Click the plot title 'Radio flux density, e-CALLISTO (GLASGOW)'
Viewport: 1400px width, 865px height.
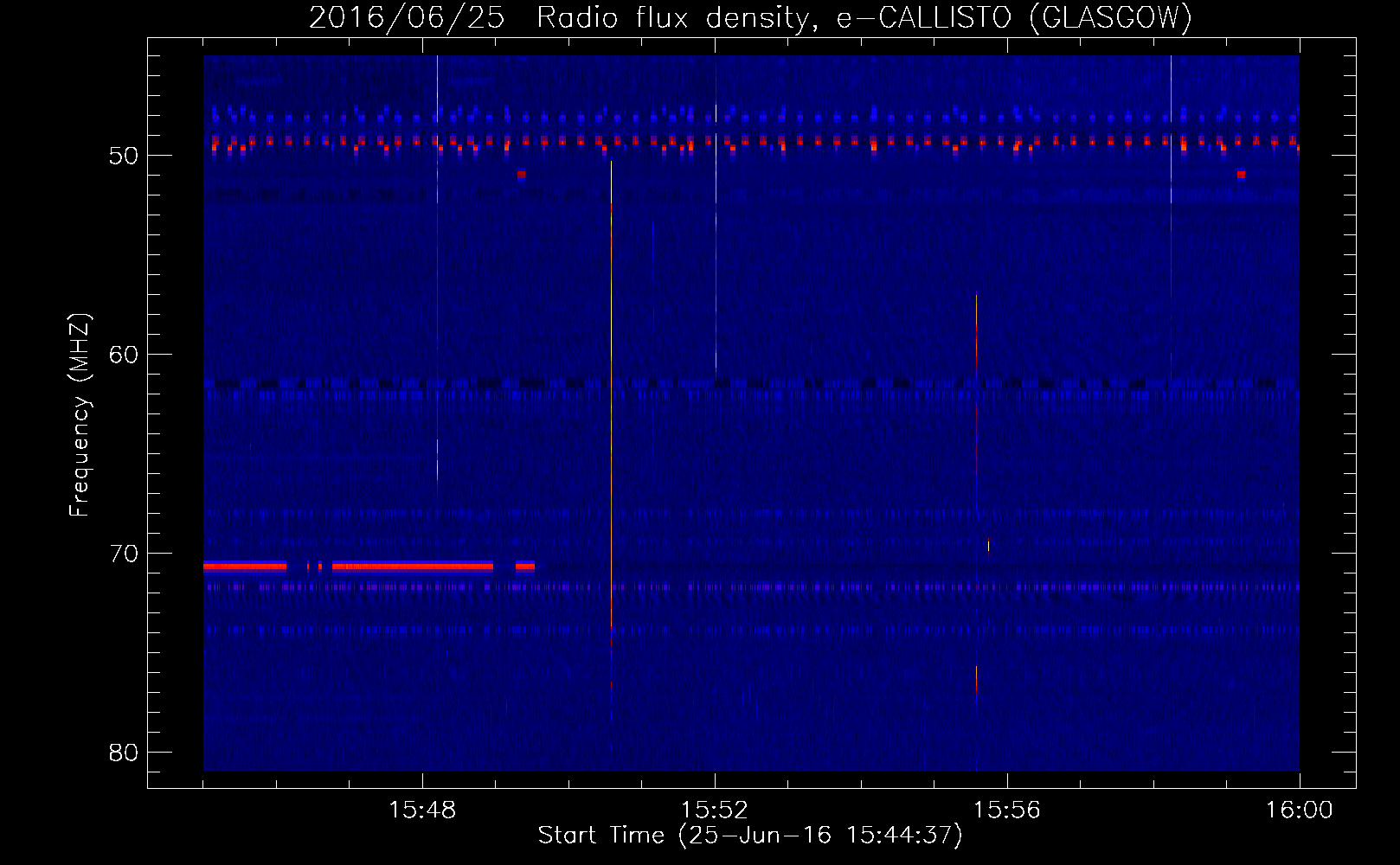[864, 17]
